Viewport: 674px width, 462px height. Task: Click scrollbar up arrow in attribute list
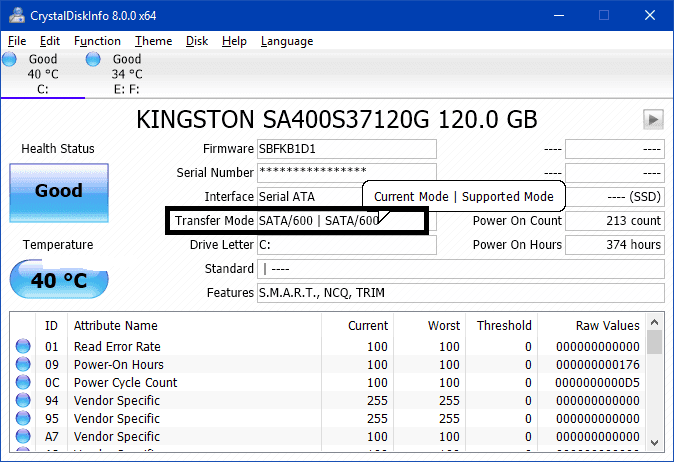[654, 322]
